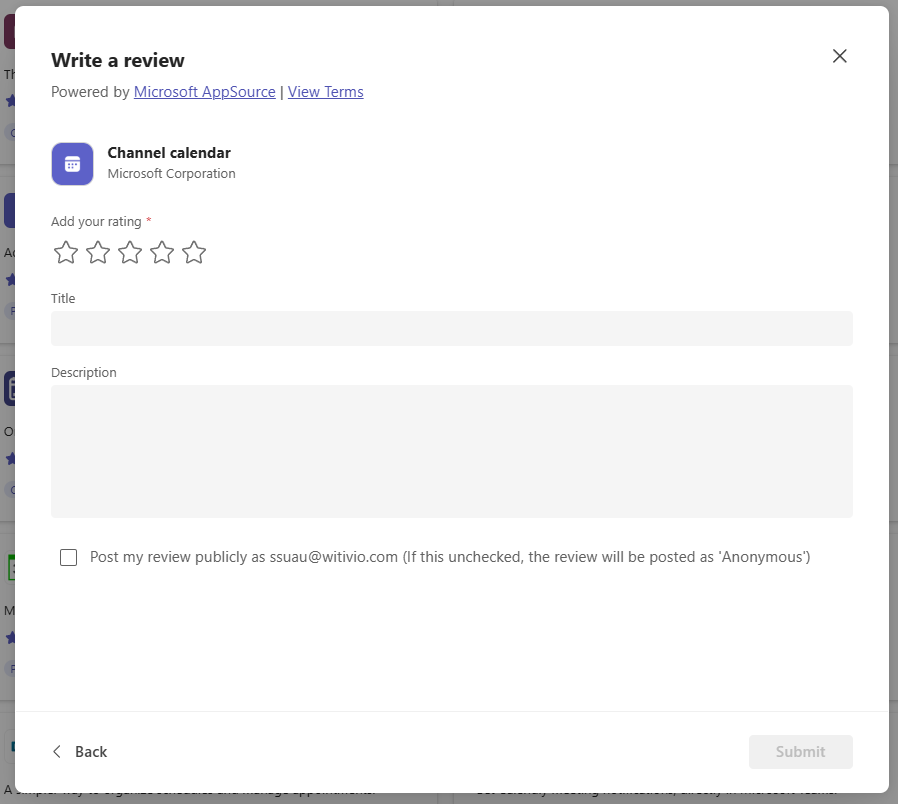Click the Title field label
Viewport: 898px width, 804px height.
63,298
